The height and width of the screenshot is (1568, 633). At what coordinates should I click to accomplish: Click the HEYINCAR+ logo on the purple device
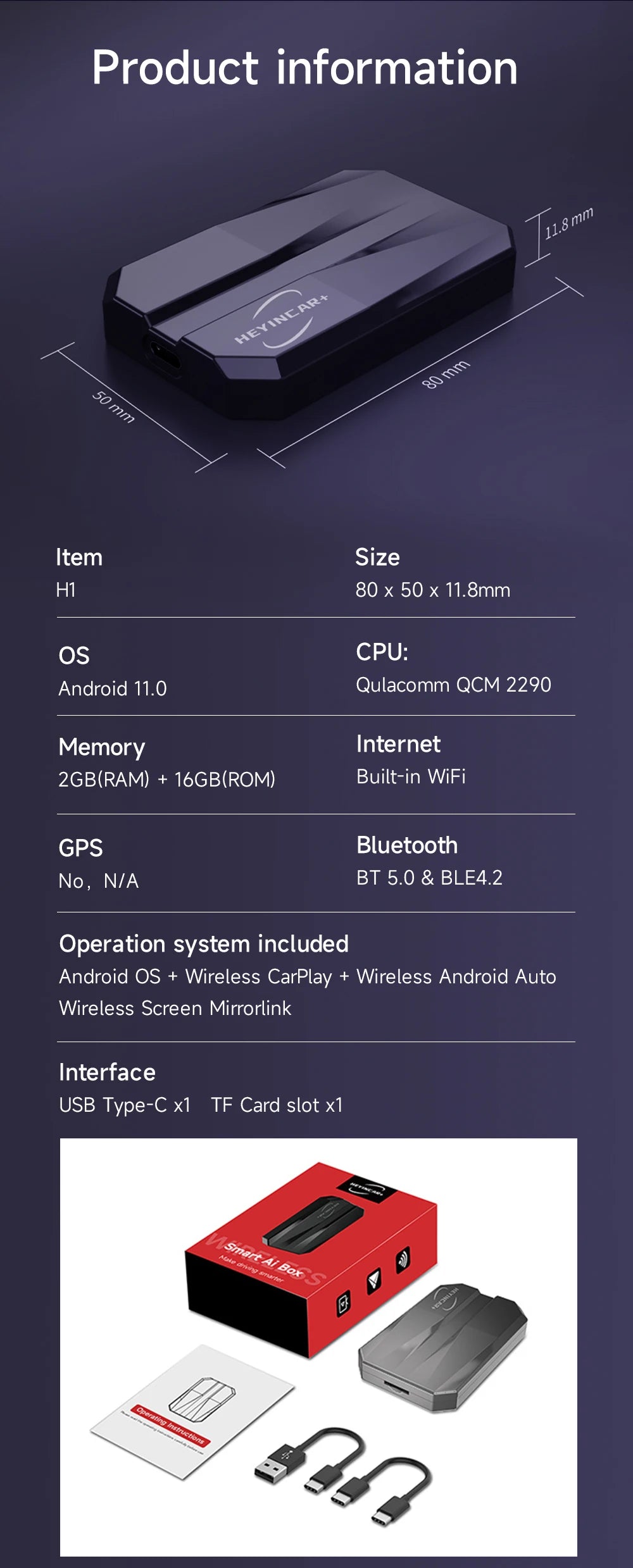[x=282, y=319]
